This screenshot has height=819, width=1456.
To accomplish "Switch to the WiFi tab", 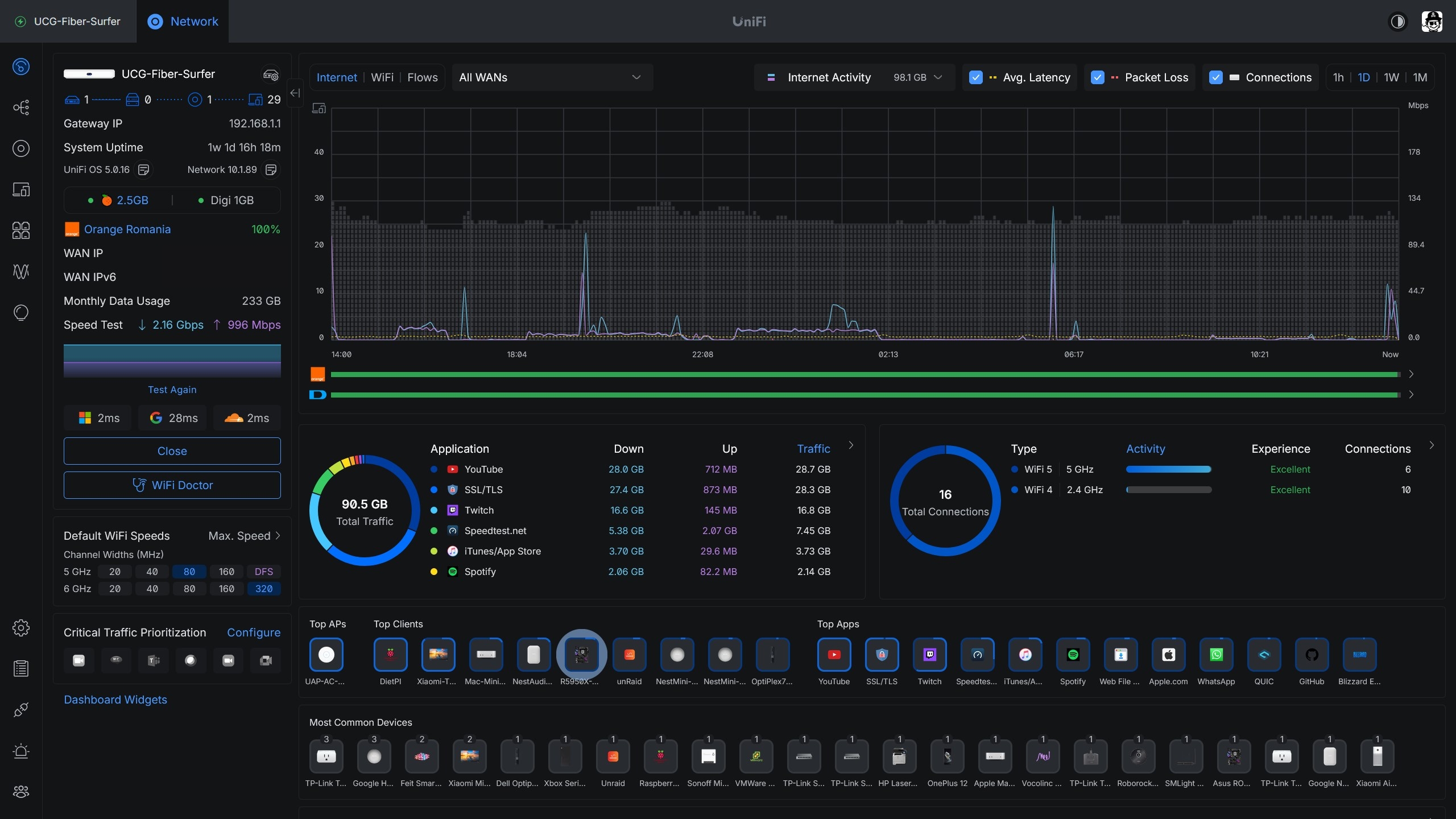I will 382,77.
